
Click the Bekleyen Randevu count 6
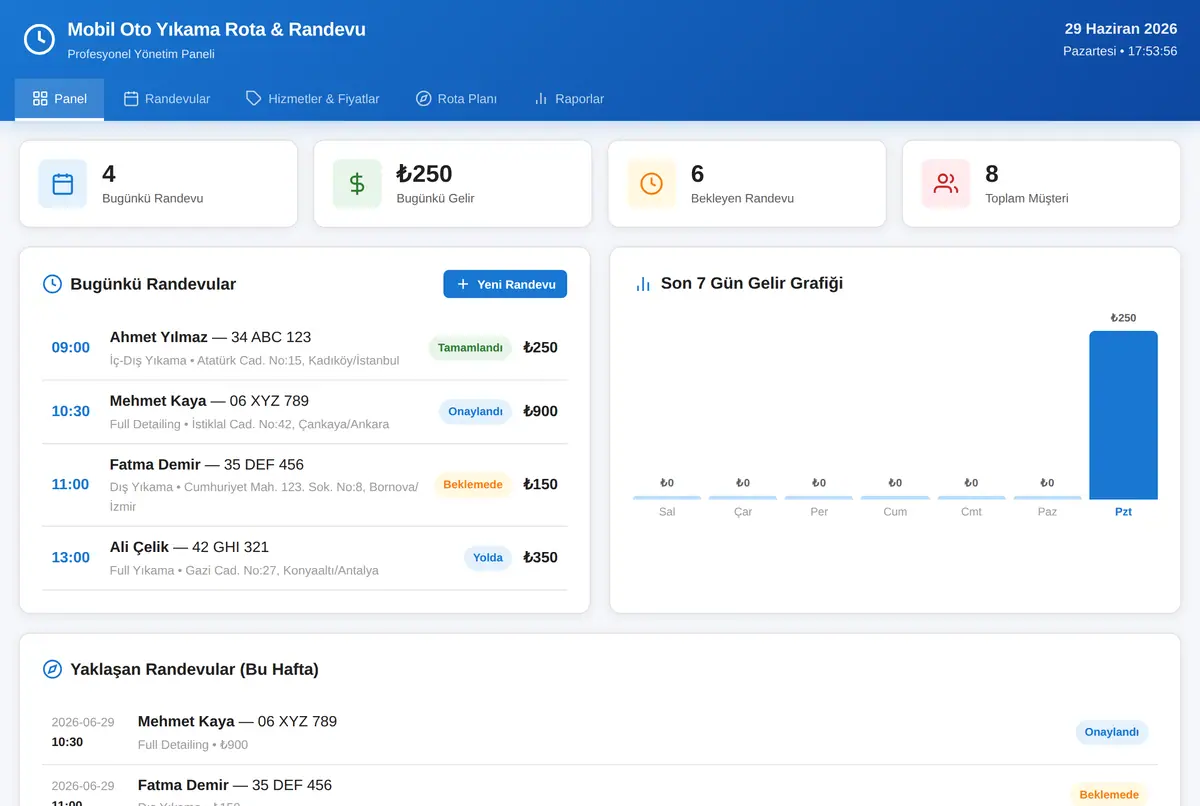(x=698, y=174)
